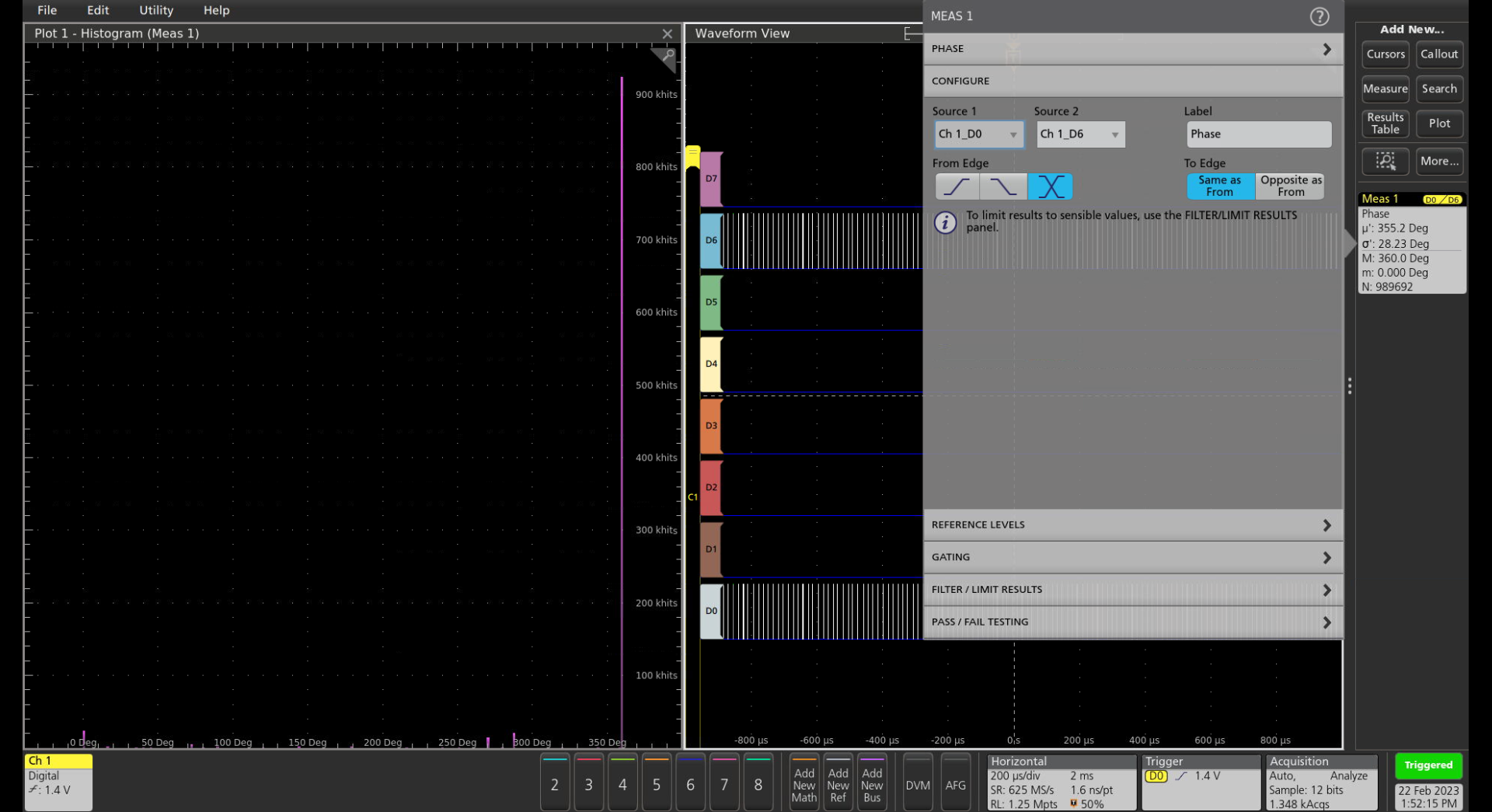This screenshot has height=812, width=1492.
Task: Choose Same as From for To Edge
Action: pyautogui.click(x=1220, y=186)
